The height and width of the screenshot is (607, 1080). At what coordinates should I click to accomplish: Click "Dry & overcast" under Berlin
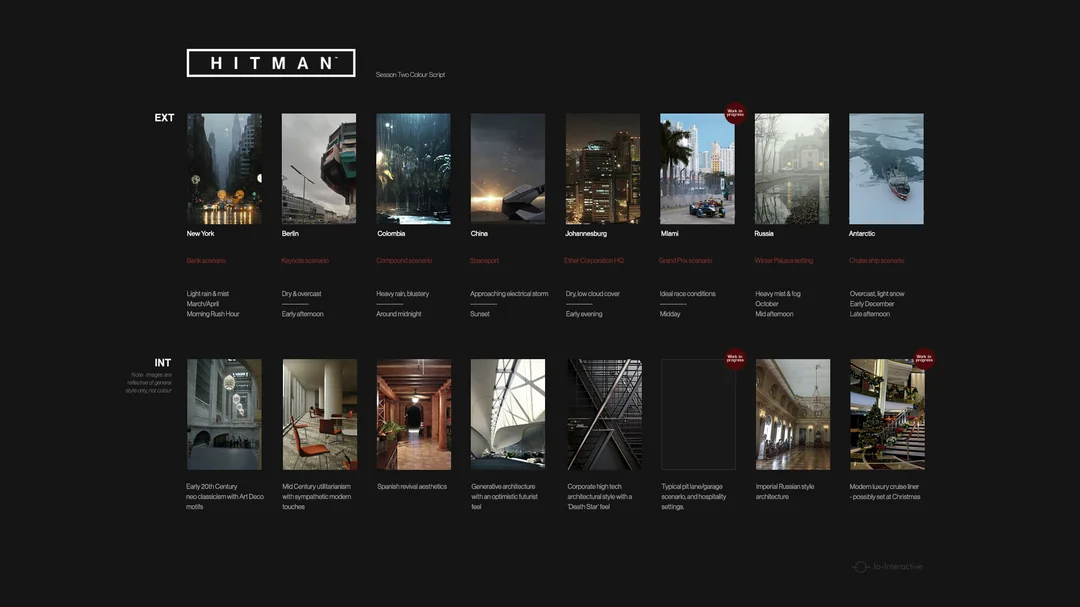pyautogui.click(x=301, y=294)
